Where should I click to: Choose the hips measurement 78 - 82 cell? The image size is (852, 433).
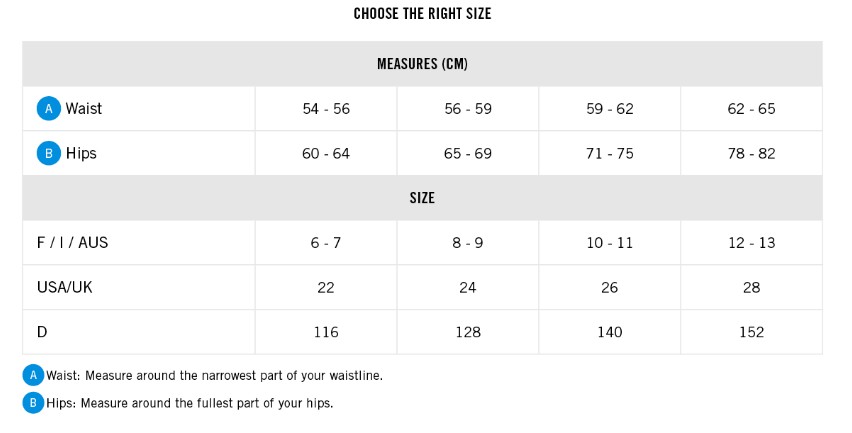[x=751, y=154]
